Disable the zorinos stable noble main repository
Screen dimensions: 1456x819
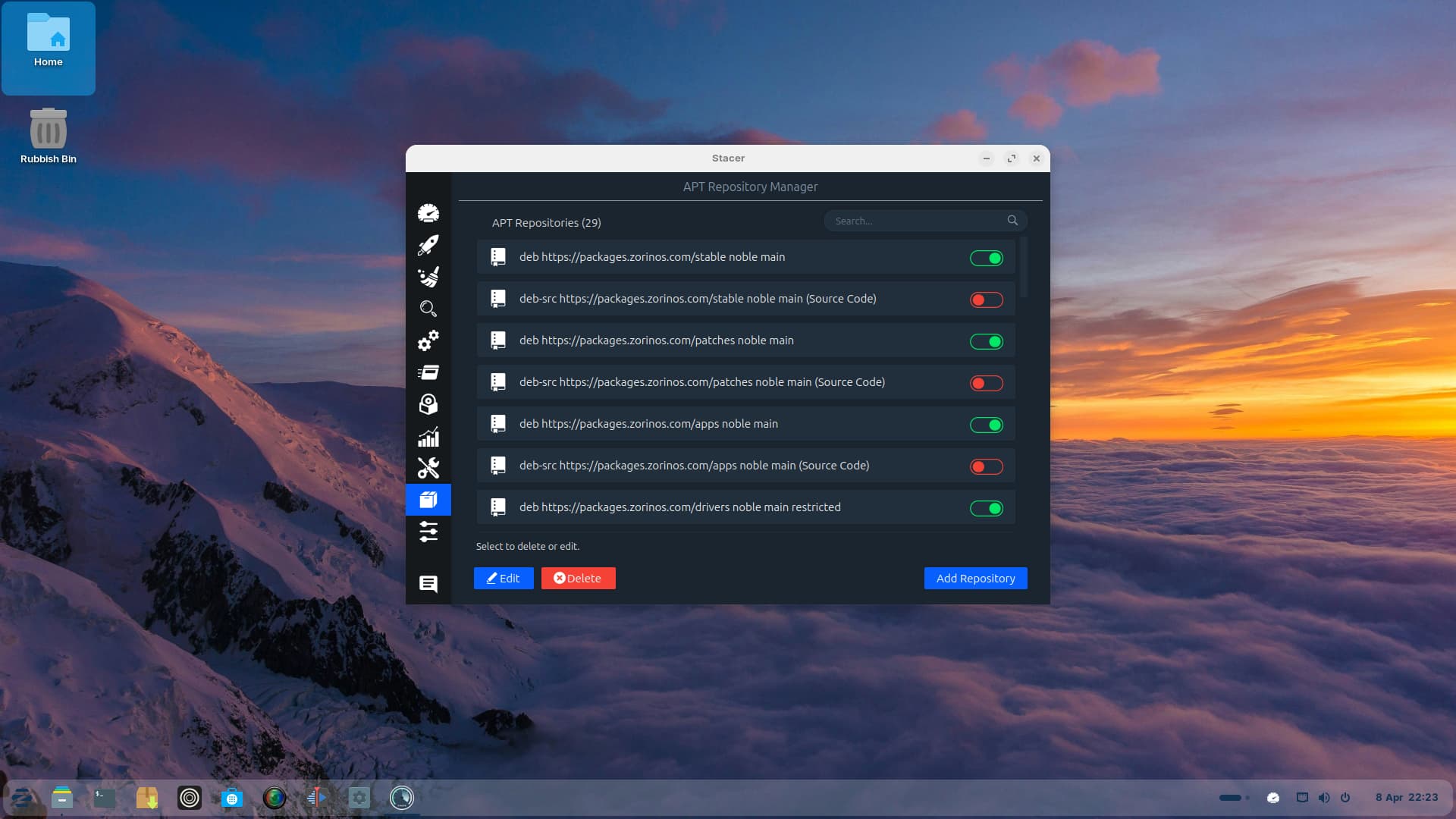[x=987, y=258]
